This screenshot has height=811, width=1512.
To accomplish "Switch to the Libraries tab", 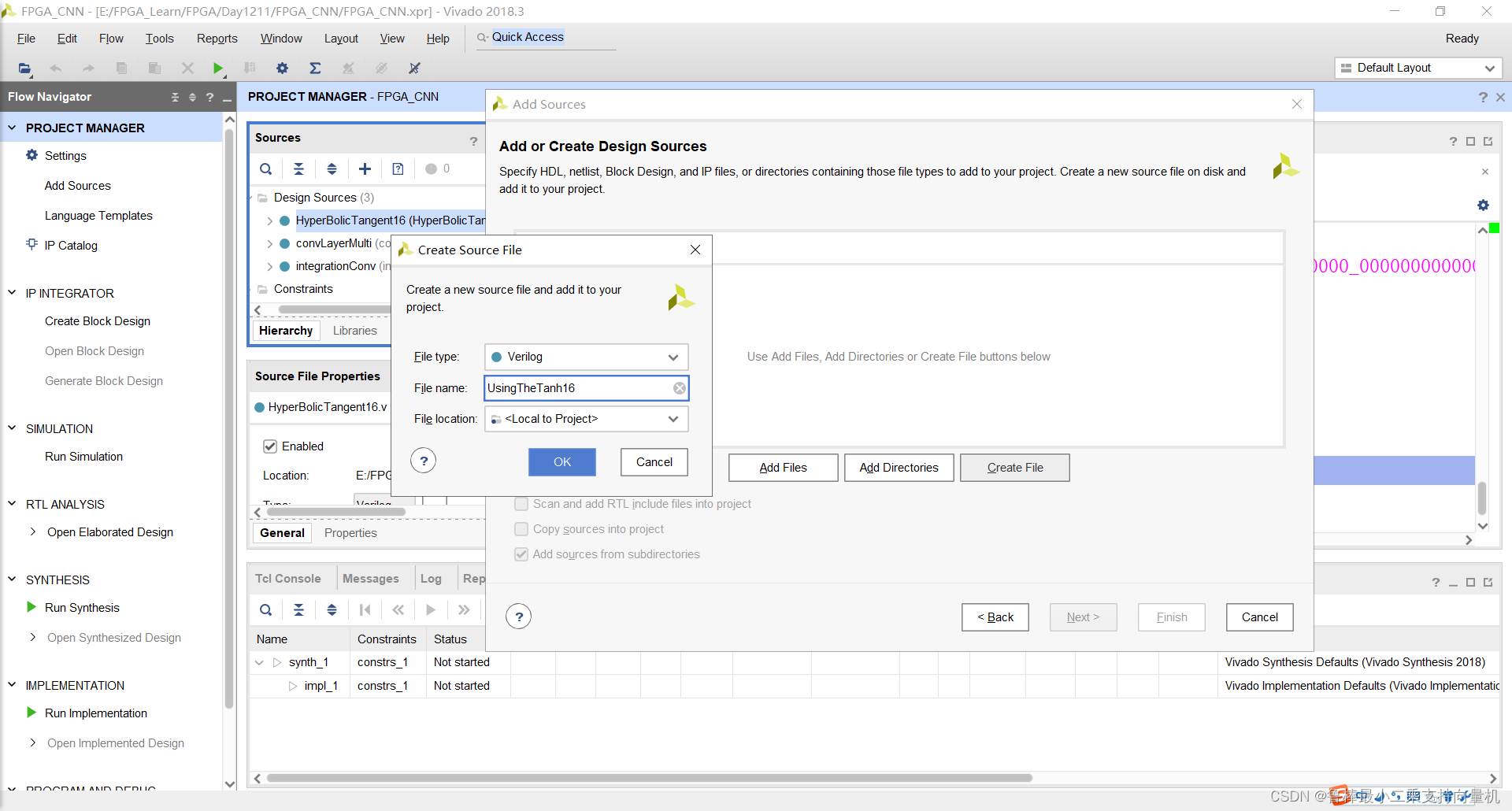I will 354,331.
